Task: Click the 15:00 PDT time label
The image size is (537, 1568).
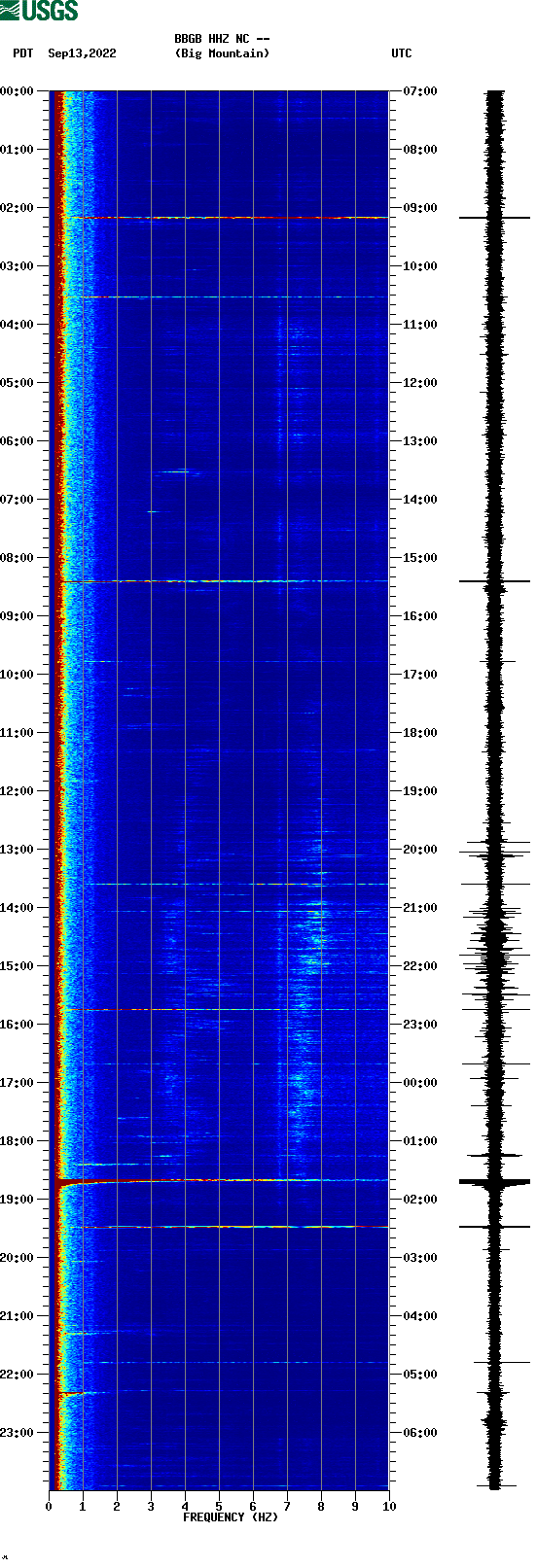Action: click(18, 966)
